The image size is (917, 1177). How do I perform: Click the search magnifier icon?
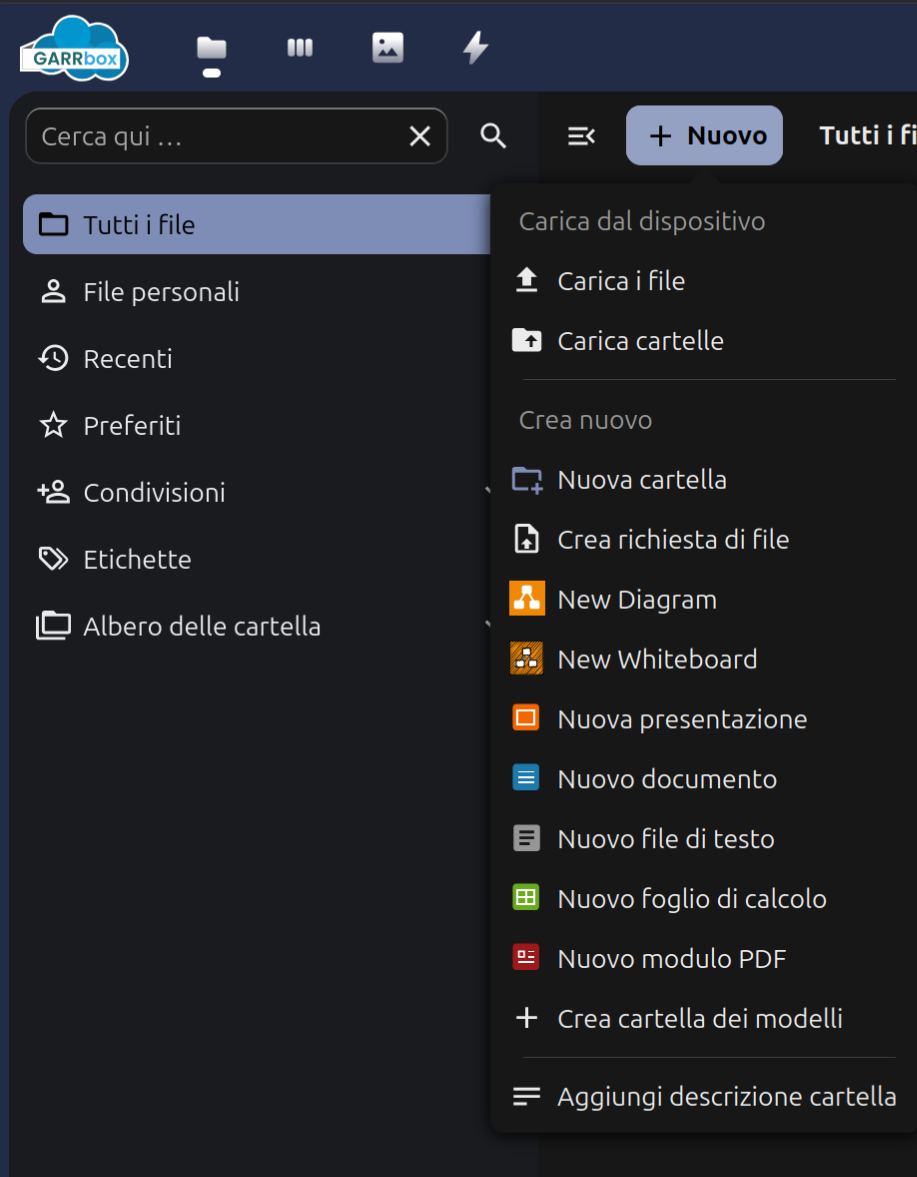(493, 136)
